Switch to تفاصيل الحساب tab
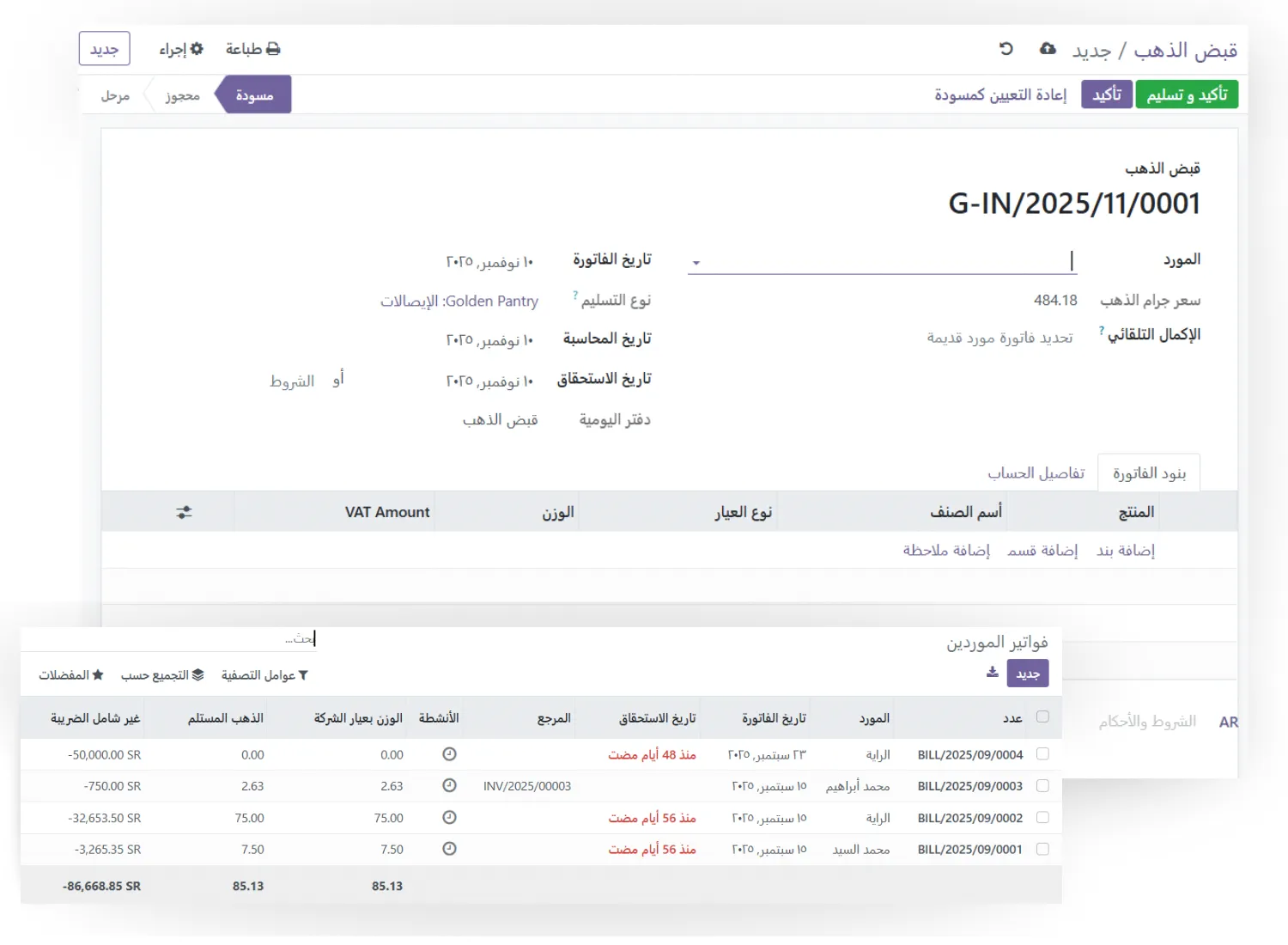Image resolution: width=1288 pixels, height=945 pixels. tap(1036, 473)
